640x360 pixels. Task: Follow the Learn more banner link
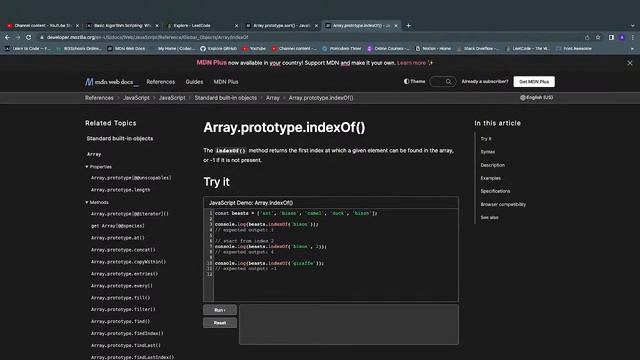click(x=411, y=63)
